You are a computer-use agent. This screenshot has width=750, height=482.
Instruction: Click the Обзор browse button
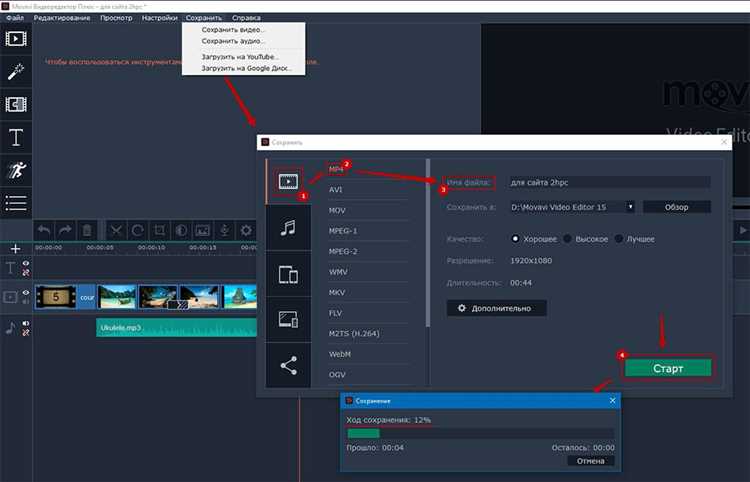pyautogui.click(x=676, y=207)
